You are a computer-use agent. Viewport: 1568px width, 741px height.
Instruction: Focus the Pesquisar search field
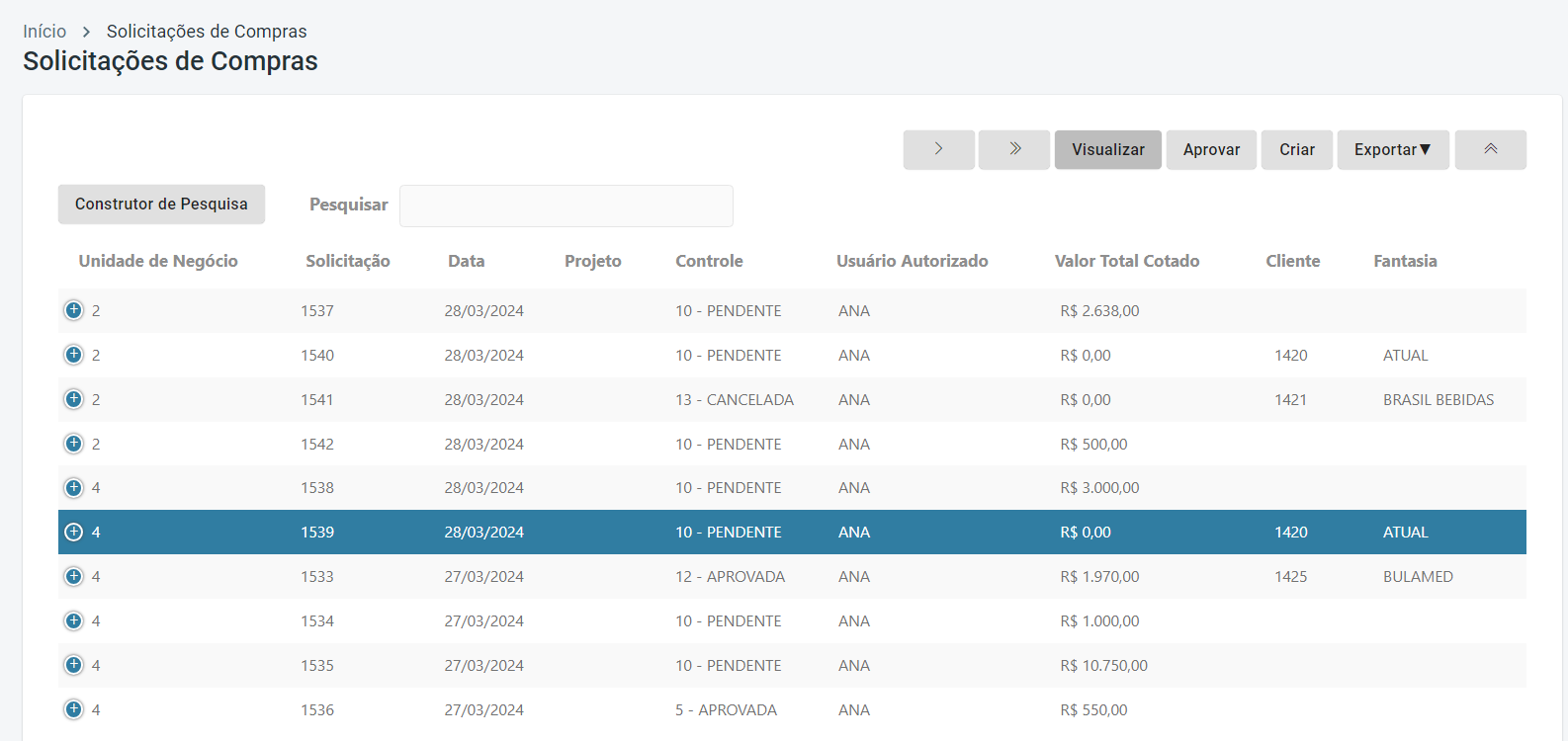pyautogui.click(x=566, y=206)
